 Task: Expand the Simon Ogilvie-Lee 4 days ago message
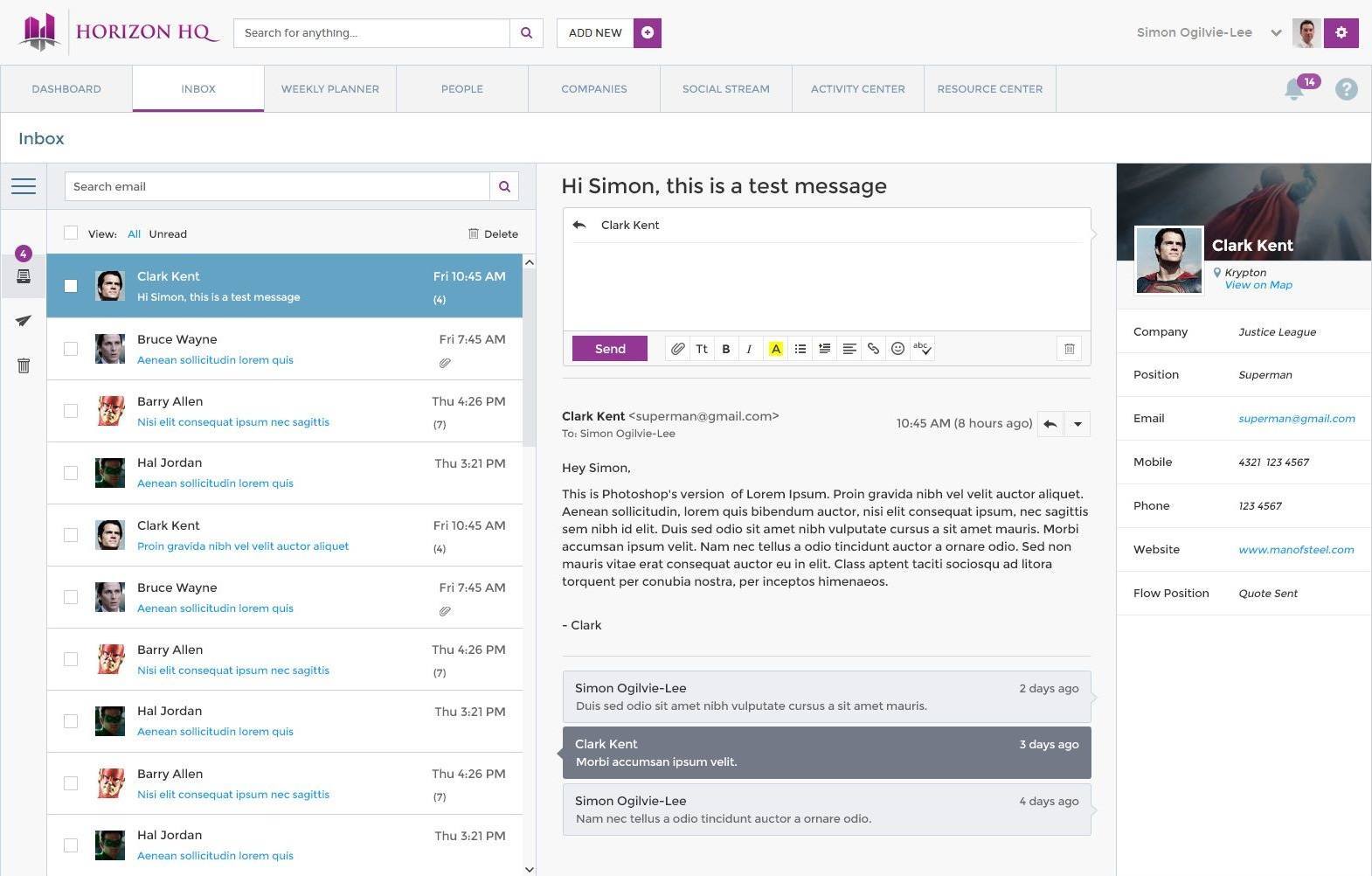pos(827,810)
